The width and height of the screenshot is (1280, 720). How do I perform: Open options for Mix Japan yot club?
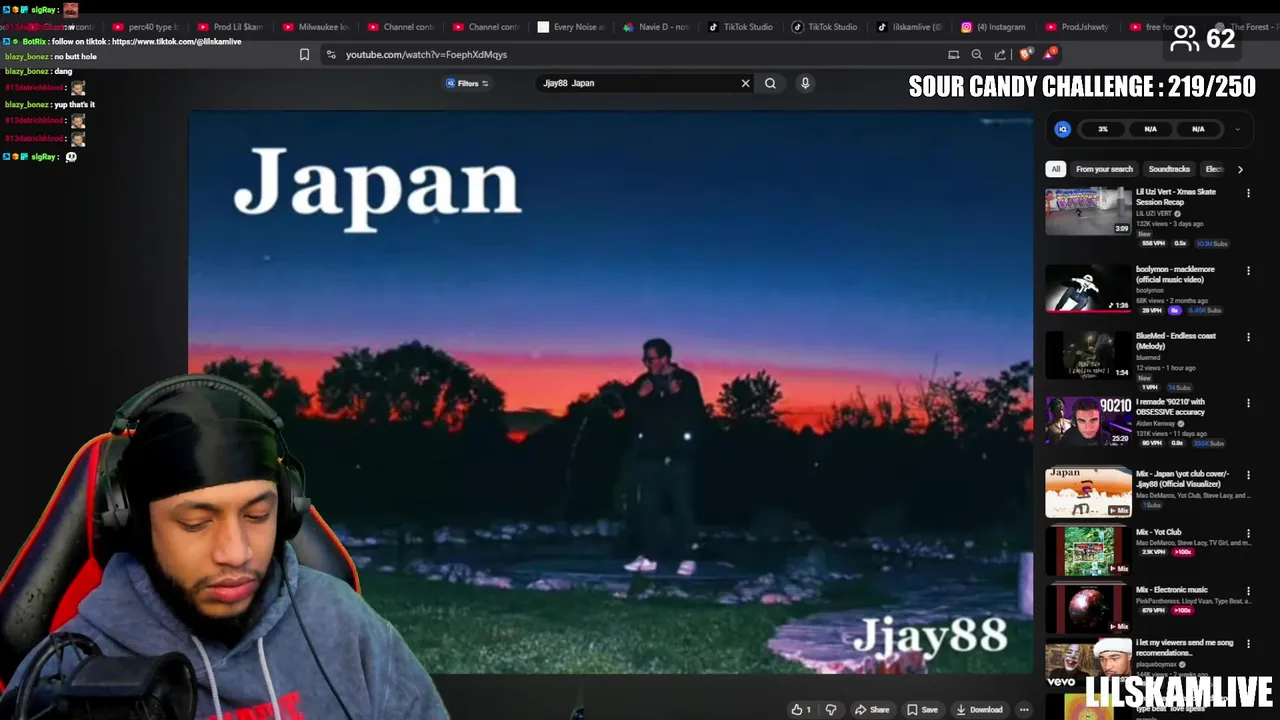pos(1248,474)
